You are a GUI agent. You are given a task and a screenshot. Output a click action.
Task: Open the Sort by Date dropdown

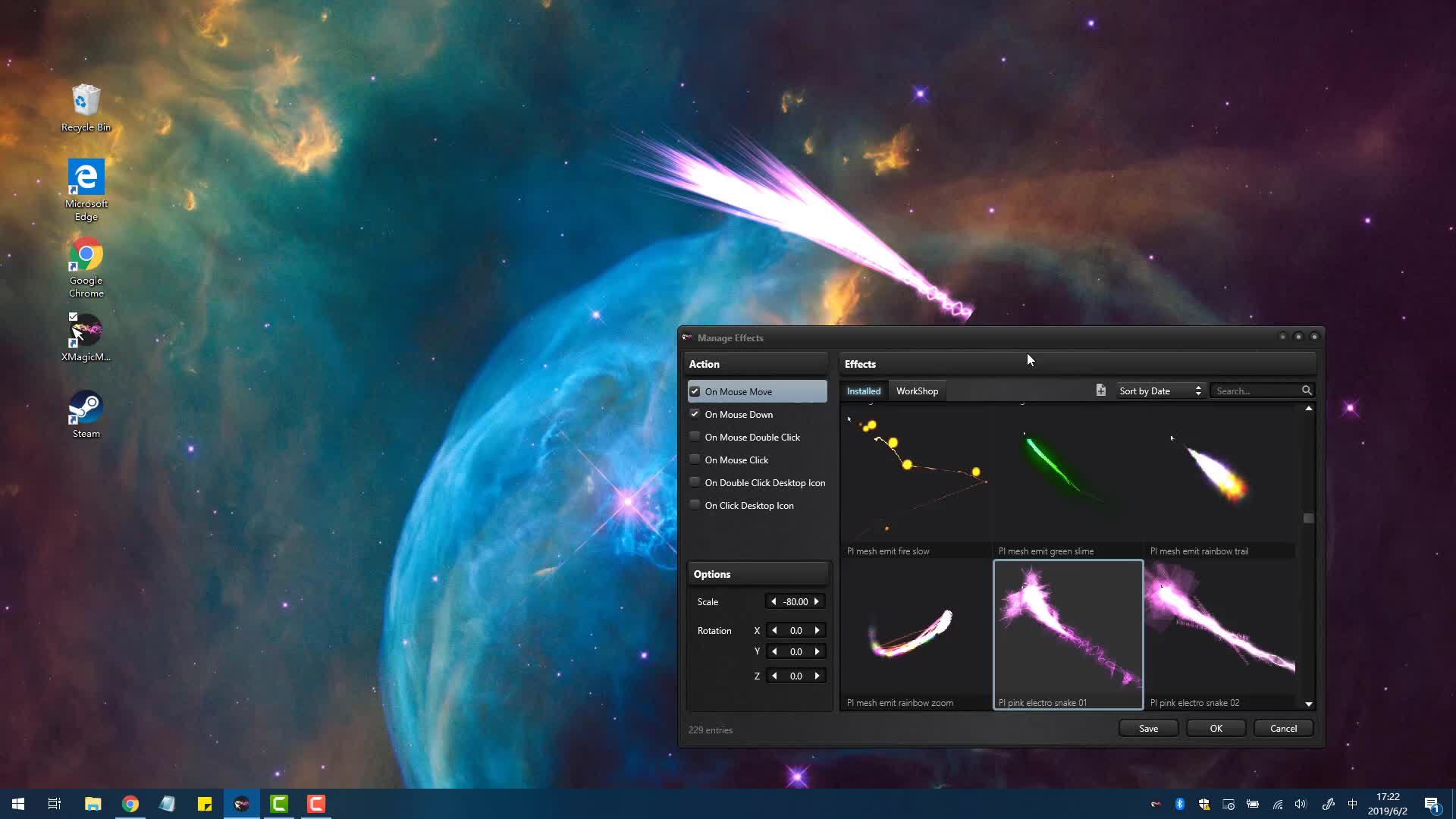(1159, 391)
